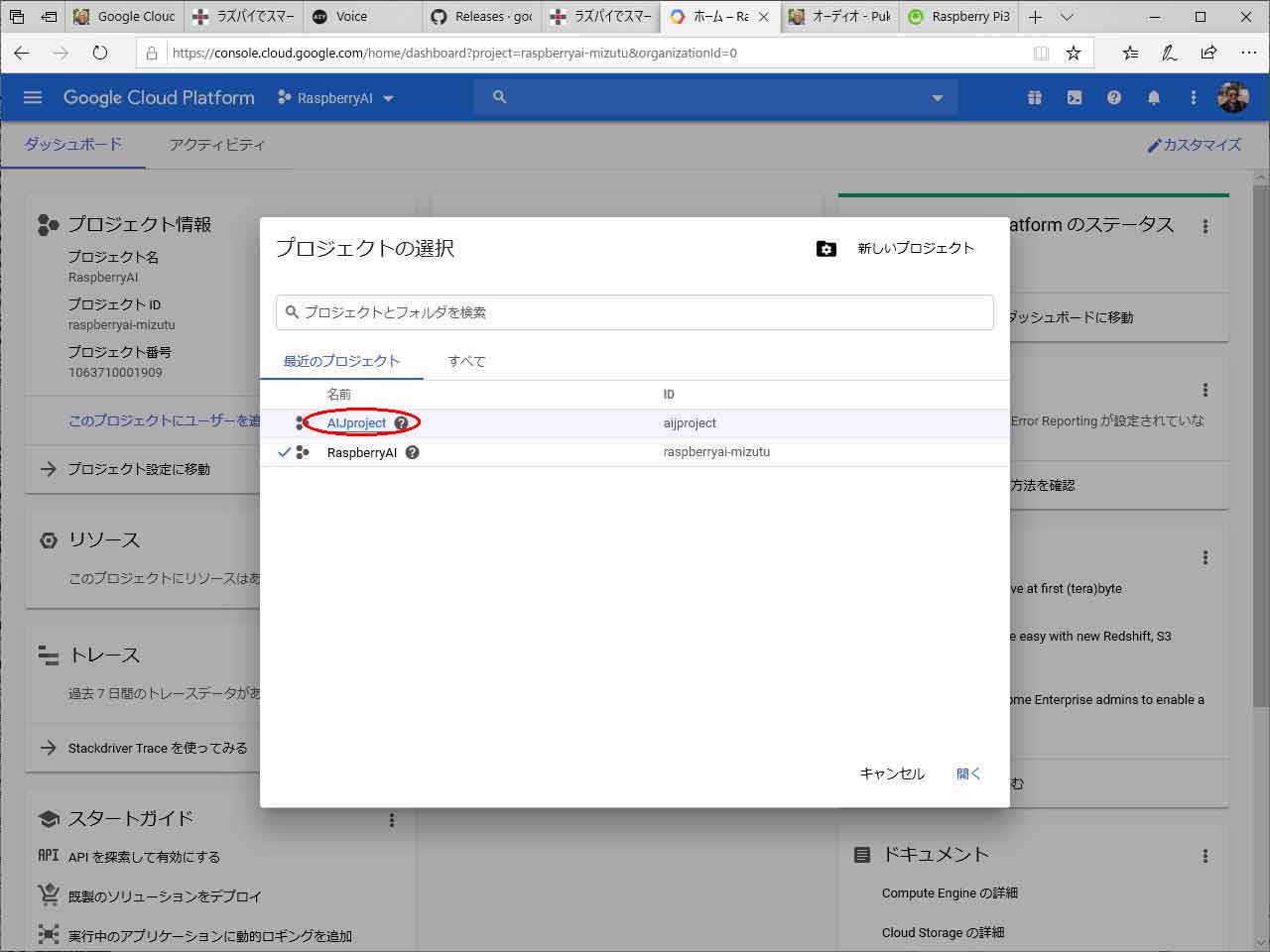This screenshot has height=952, width=1270.
Task: Click the project icon beside AIJproject
Action: click(x=302, y=422)
